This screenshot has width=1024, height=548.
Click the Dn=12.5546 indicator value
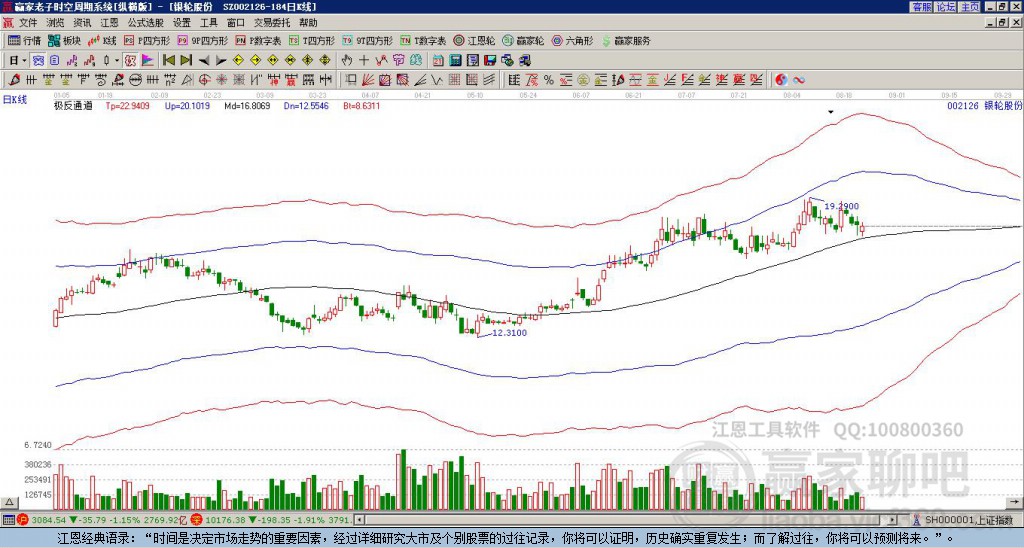point(306,106)
